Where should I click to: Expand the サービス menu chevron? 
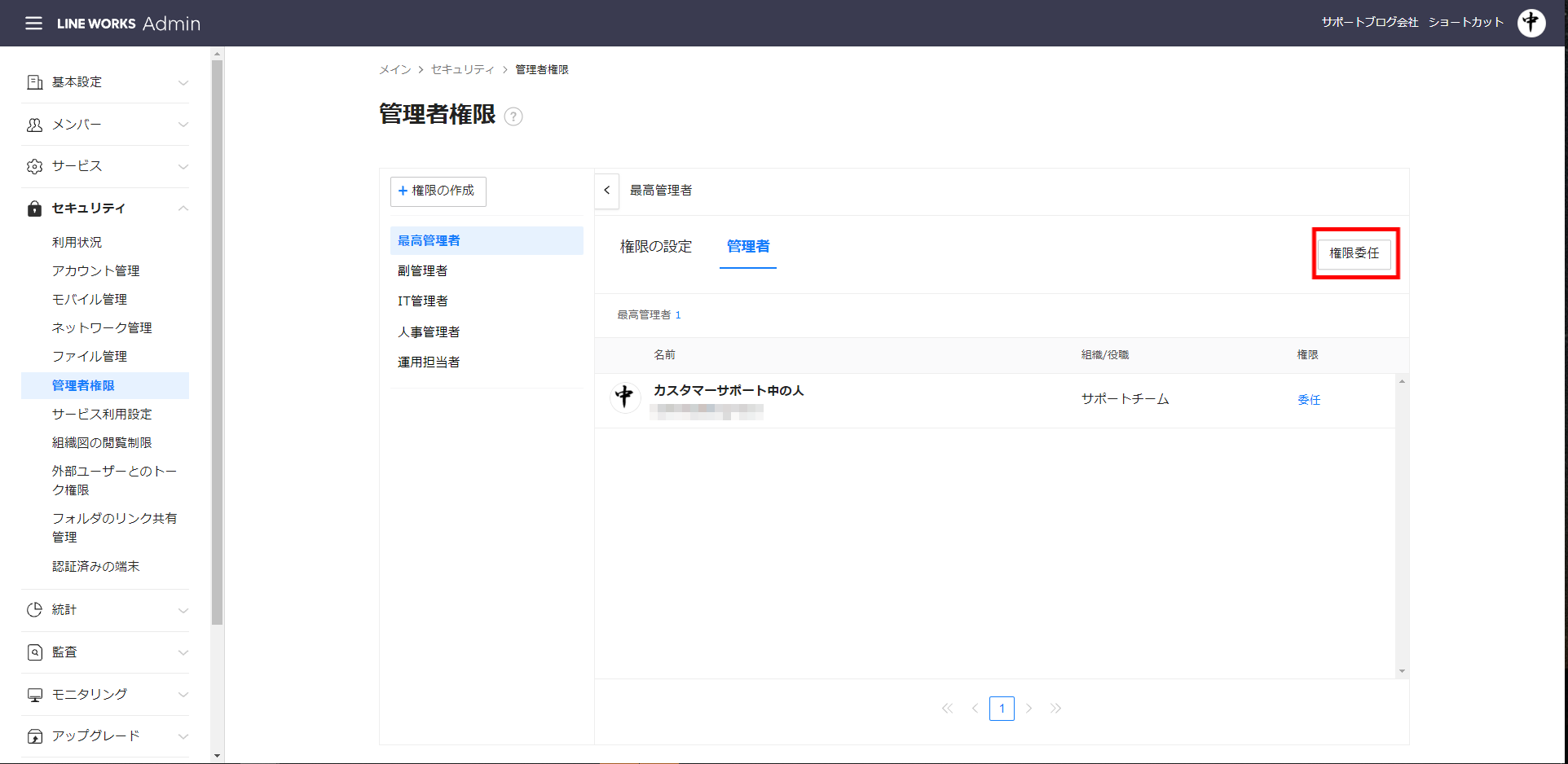(183, 166)
